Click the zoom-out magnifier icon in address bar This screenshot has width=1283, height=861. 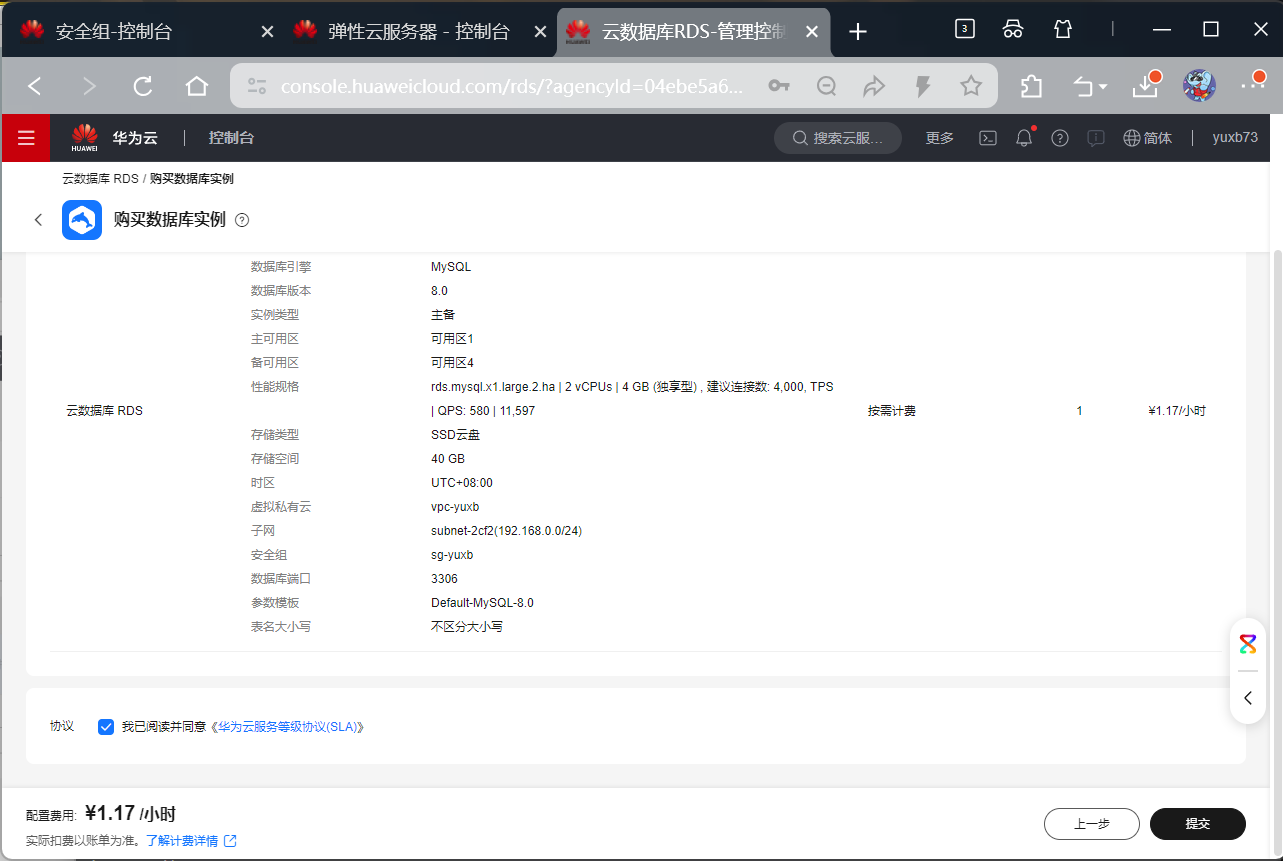(826, 86)
